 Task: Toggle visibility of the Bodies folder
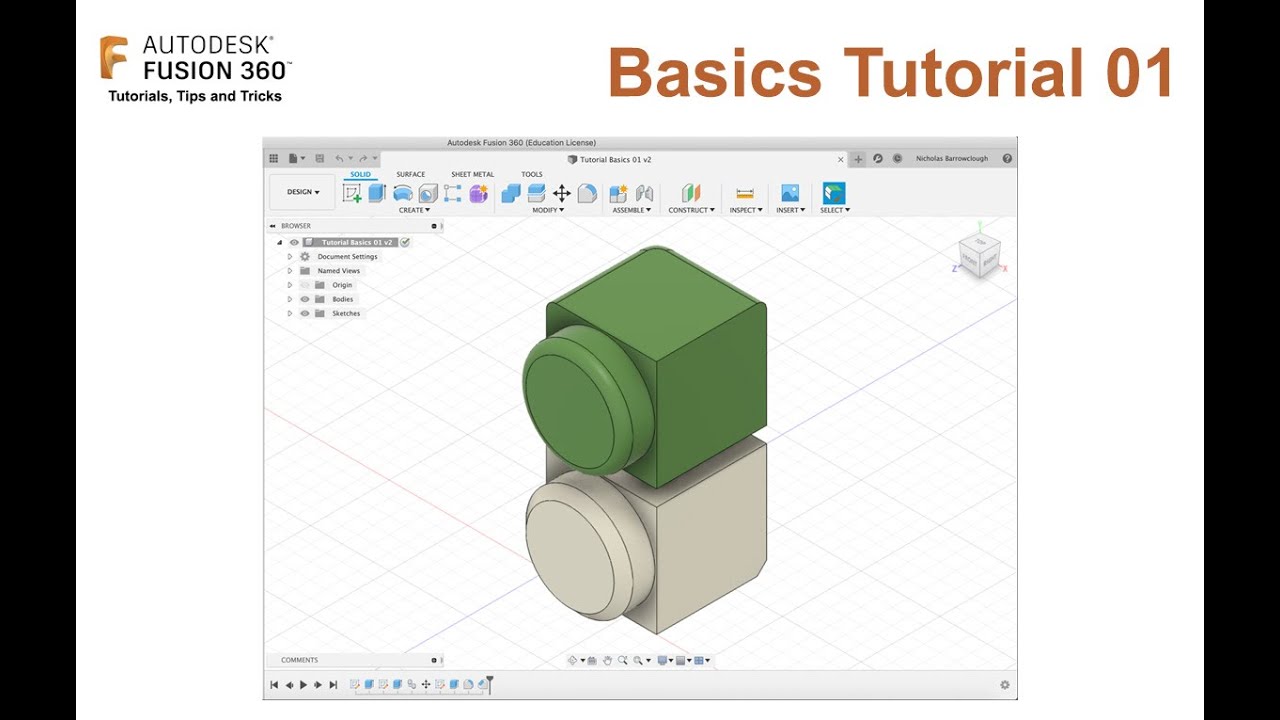point(305,299)
